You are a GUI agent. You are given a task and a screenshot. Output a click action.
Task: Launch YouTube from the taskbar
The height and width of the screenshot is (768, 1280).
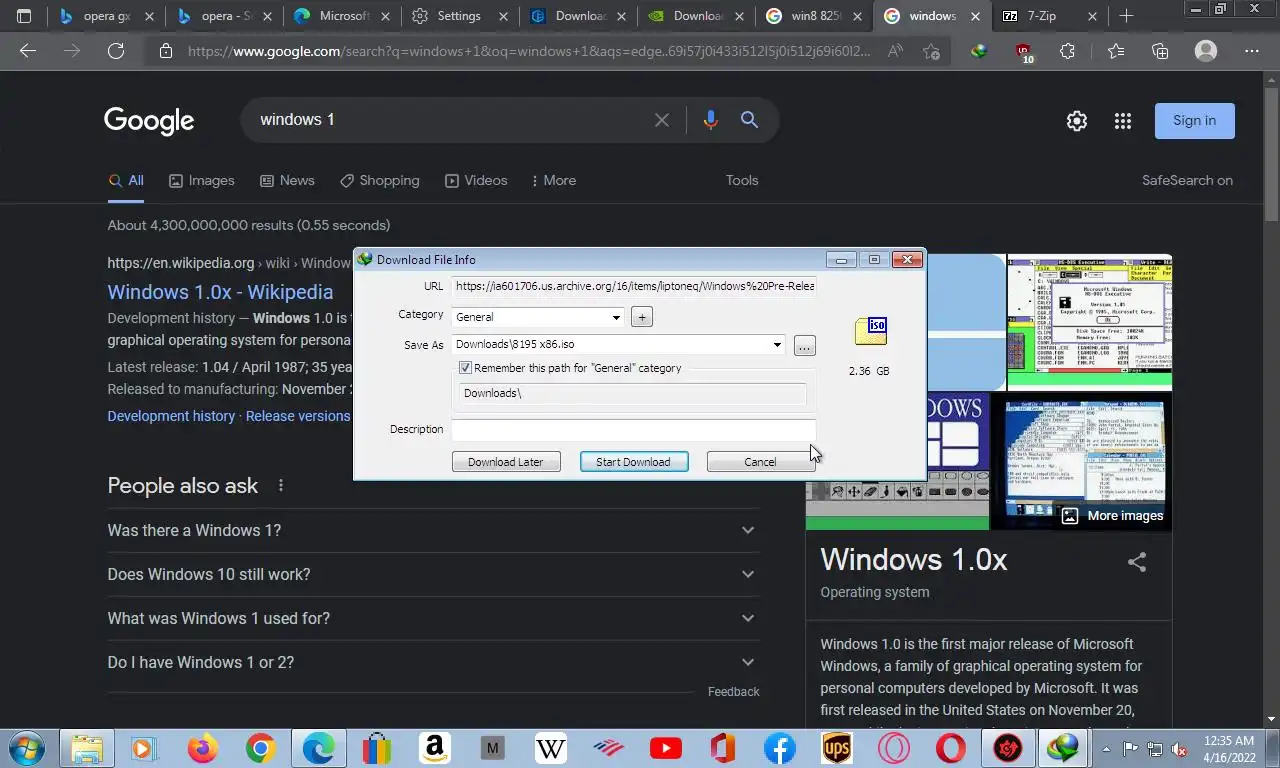point(665,748)
